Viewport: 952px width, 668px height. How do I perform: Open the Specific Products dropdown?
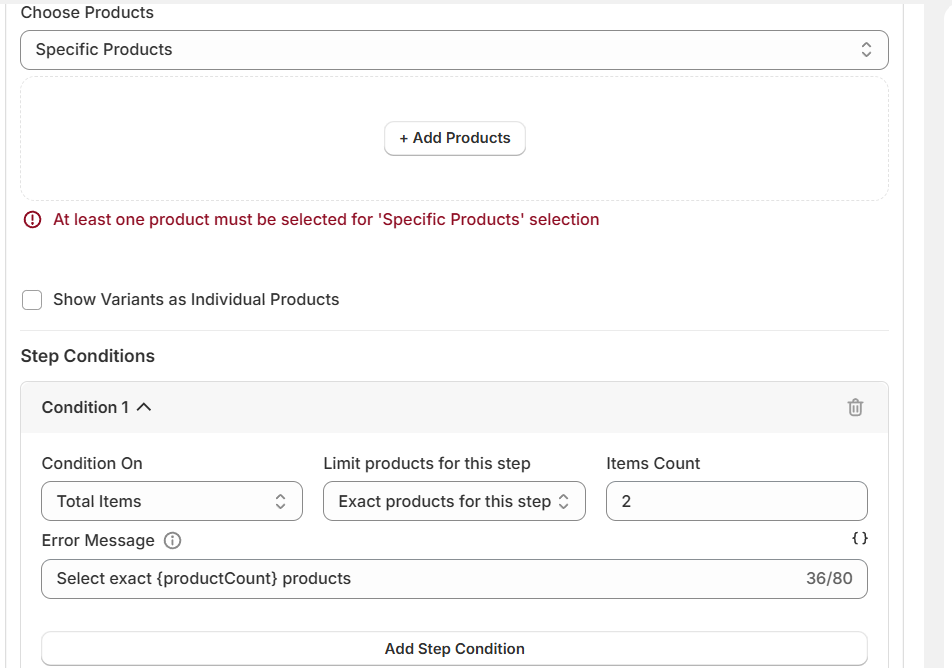click(x=454, y=50)
